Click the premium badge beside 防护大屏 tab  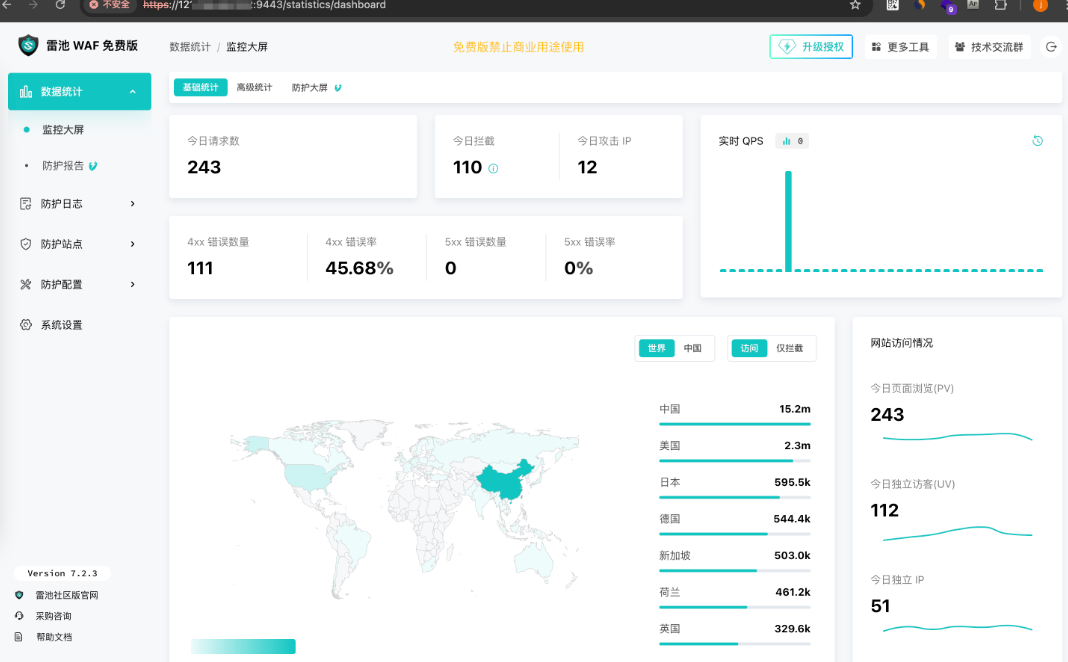[338, 88]
